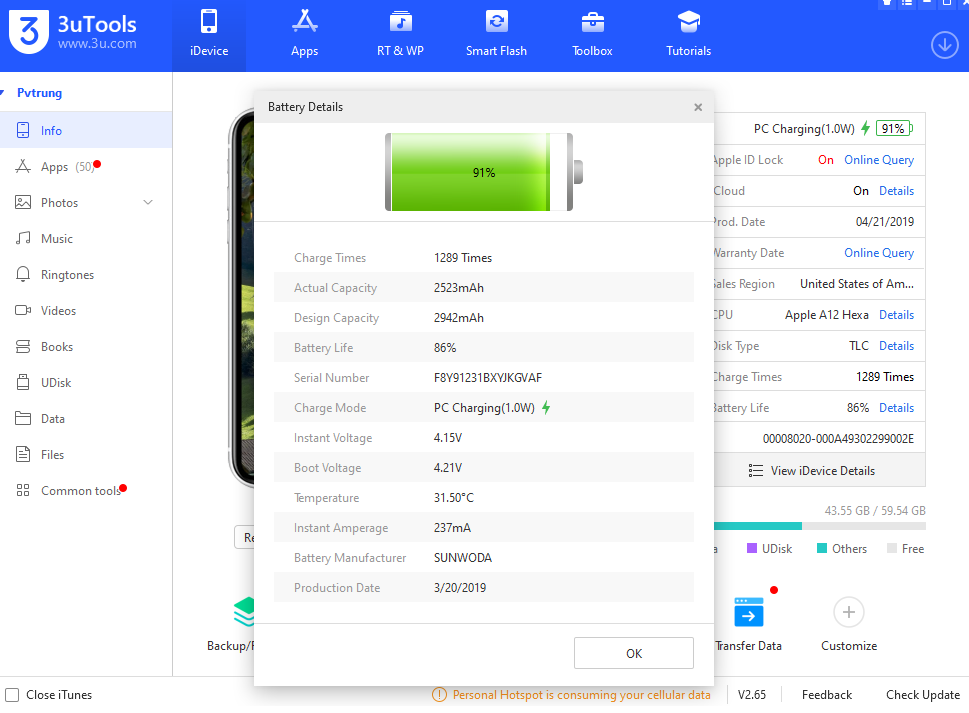Click the storage usage bar
The width and height of the screenshot is (969, 713).
pyautogui.click(x=819, y=526)
